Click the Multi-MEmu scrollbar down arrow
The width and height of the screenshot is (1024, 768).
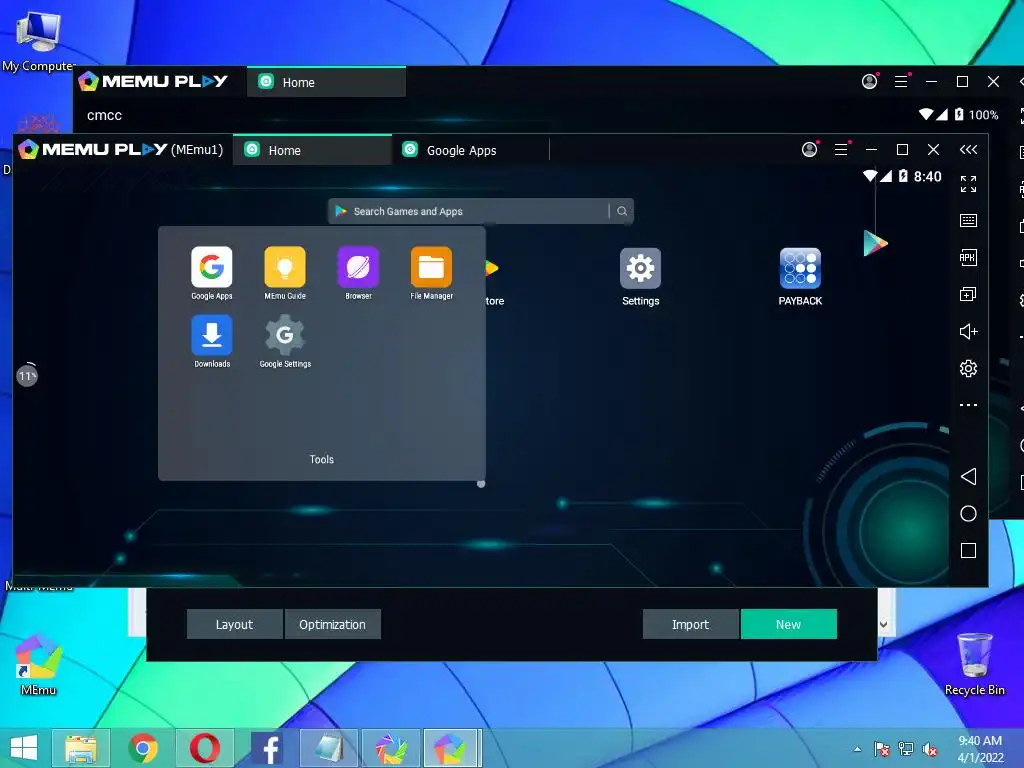(x=883, y=624)
